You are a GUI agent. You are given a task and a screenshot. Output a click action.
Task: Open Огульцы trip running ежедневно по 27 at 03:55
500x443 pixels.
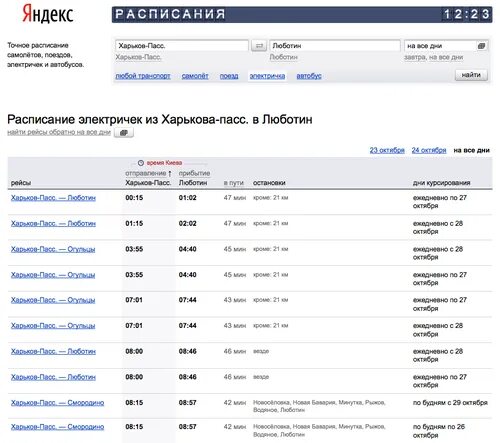tap(53, 275)
